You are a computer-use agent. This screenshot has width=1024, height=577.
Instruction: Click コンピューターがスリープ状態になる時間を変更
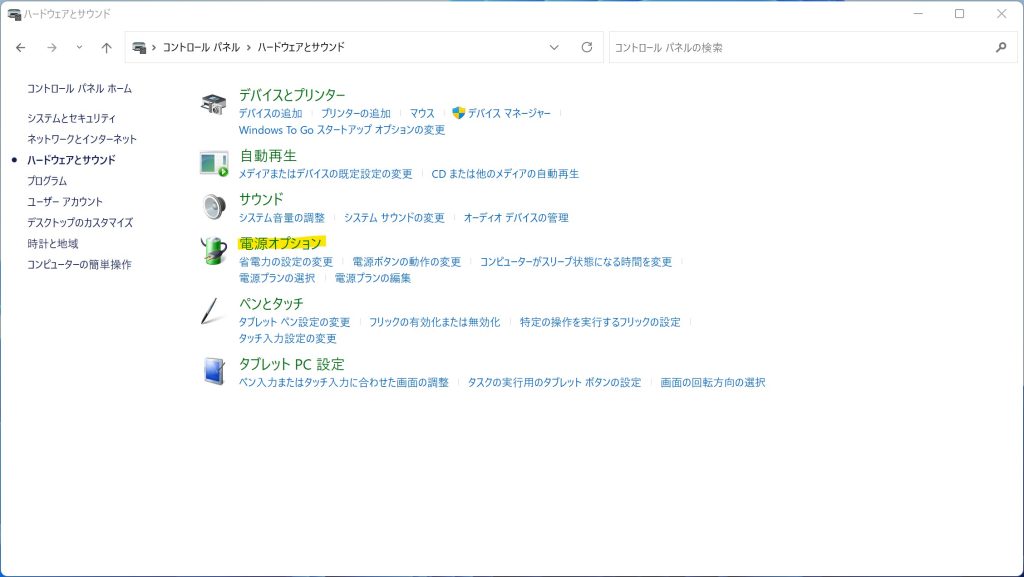[x=576, y=262]
